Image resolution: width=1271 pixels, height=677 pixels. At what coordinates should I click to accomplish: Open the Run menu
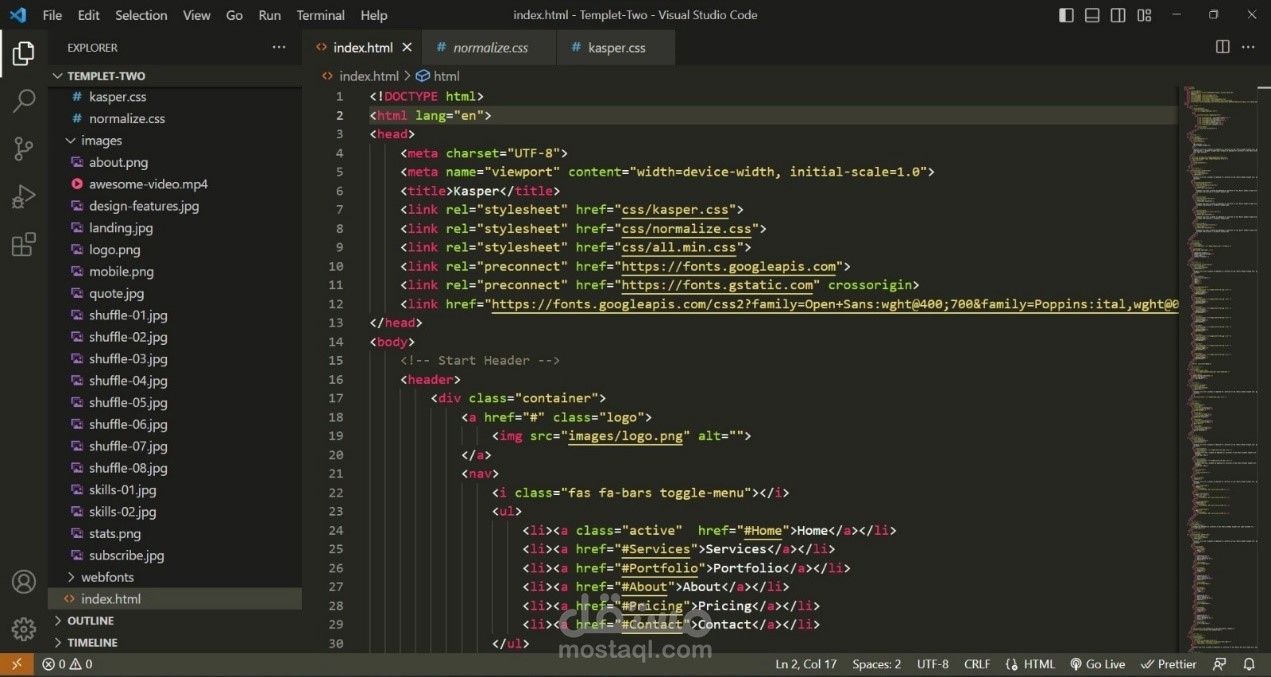click(269, 15)
